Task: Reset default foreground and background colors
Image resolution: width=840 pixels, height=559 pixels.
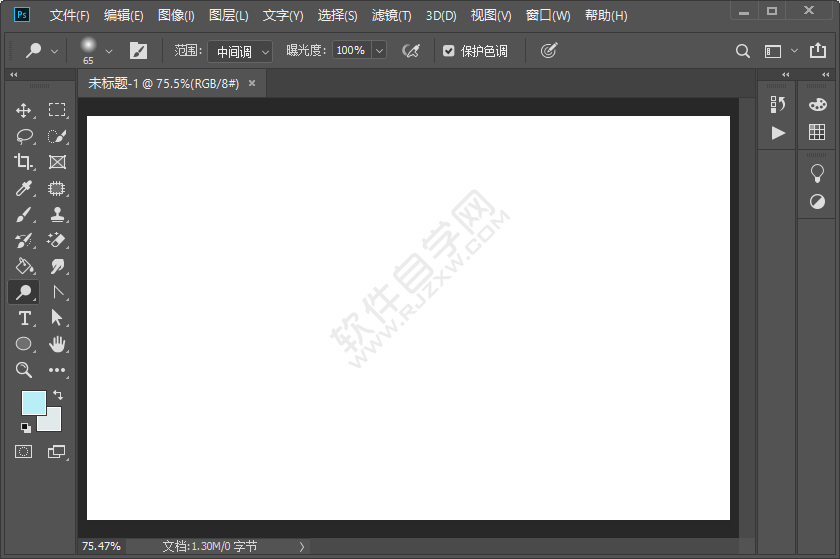Action: point(25,427)
